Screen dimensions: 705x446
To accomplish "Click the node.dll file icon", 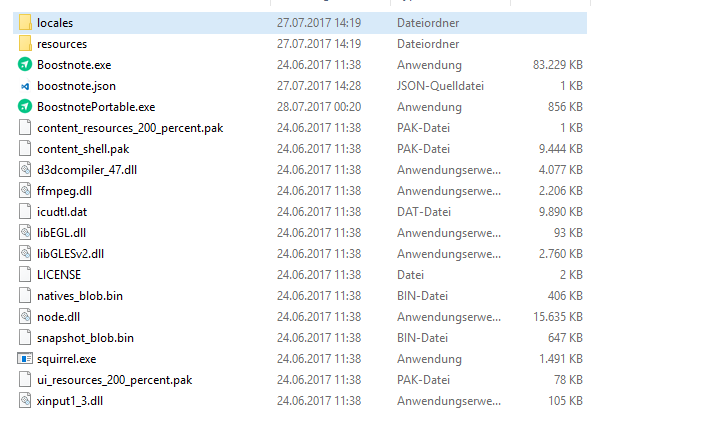I will click(x=25, y=317).
